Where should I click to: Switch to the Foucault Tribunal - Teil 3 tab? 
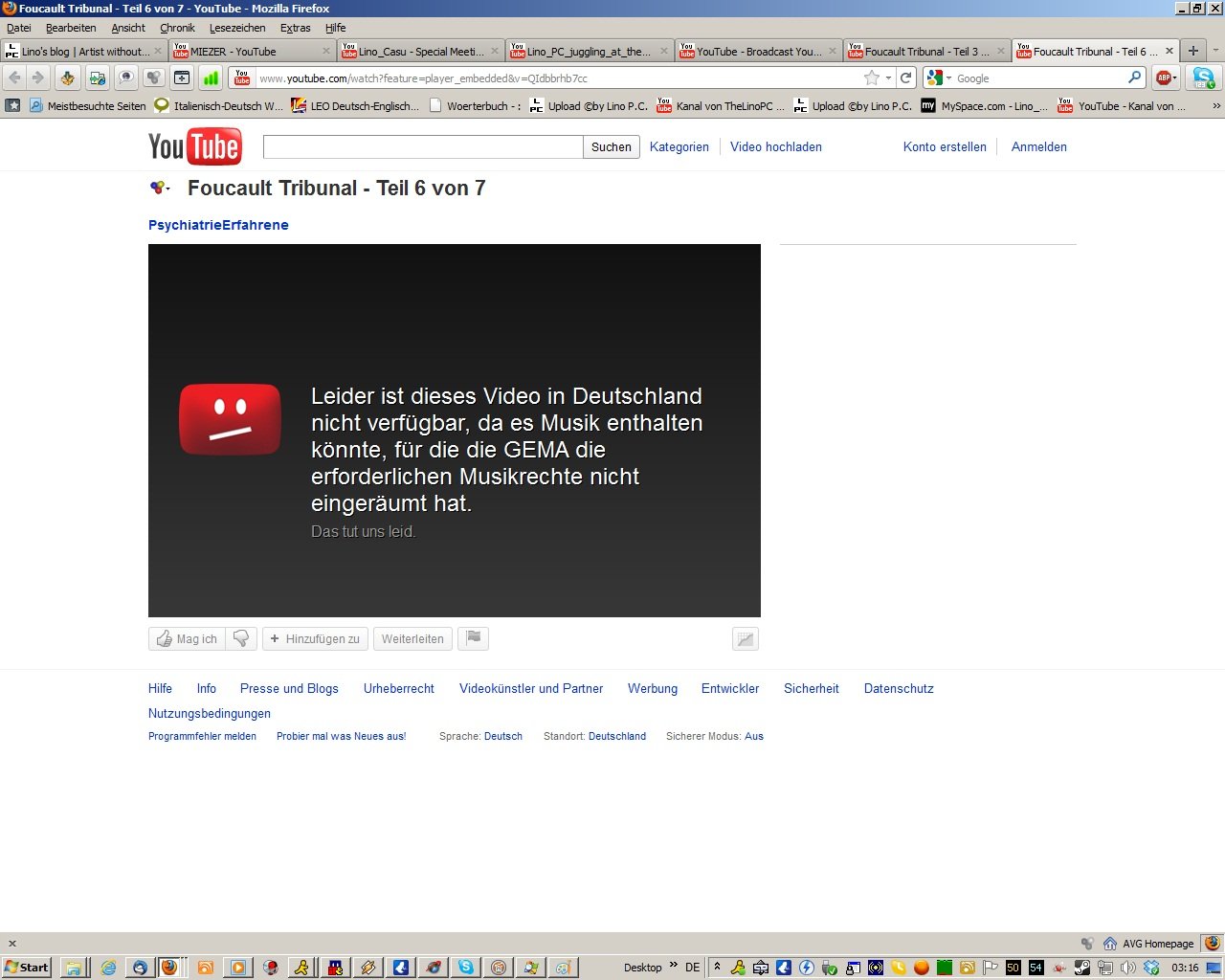tap(926, 51)
